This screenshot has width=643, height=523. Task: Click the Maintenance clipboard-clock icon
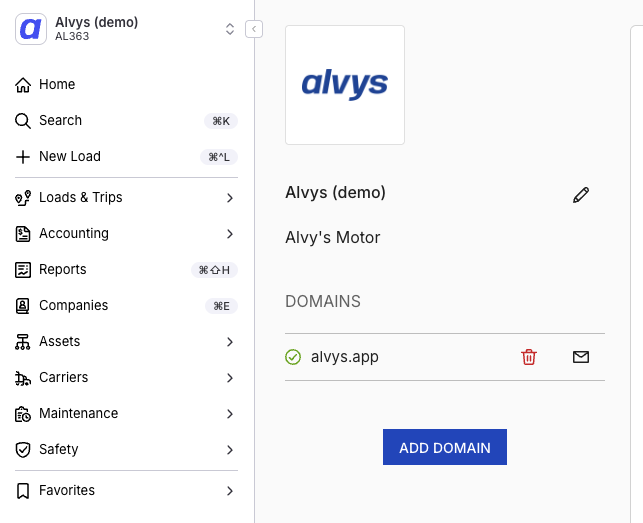pos(23,414)
